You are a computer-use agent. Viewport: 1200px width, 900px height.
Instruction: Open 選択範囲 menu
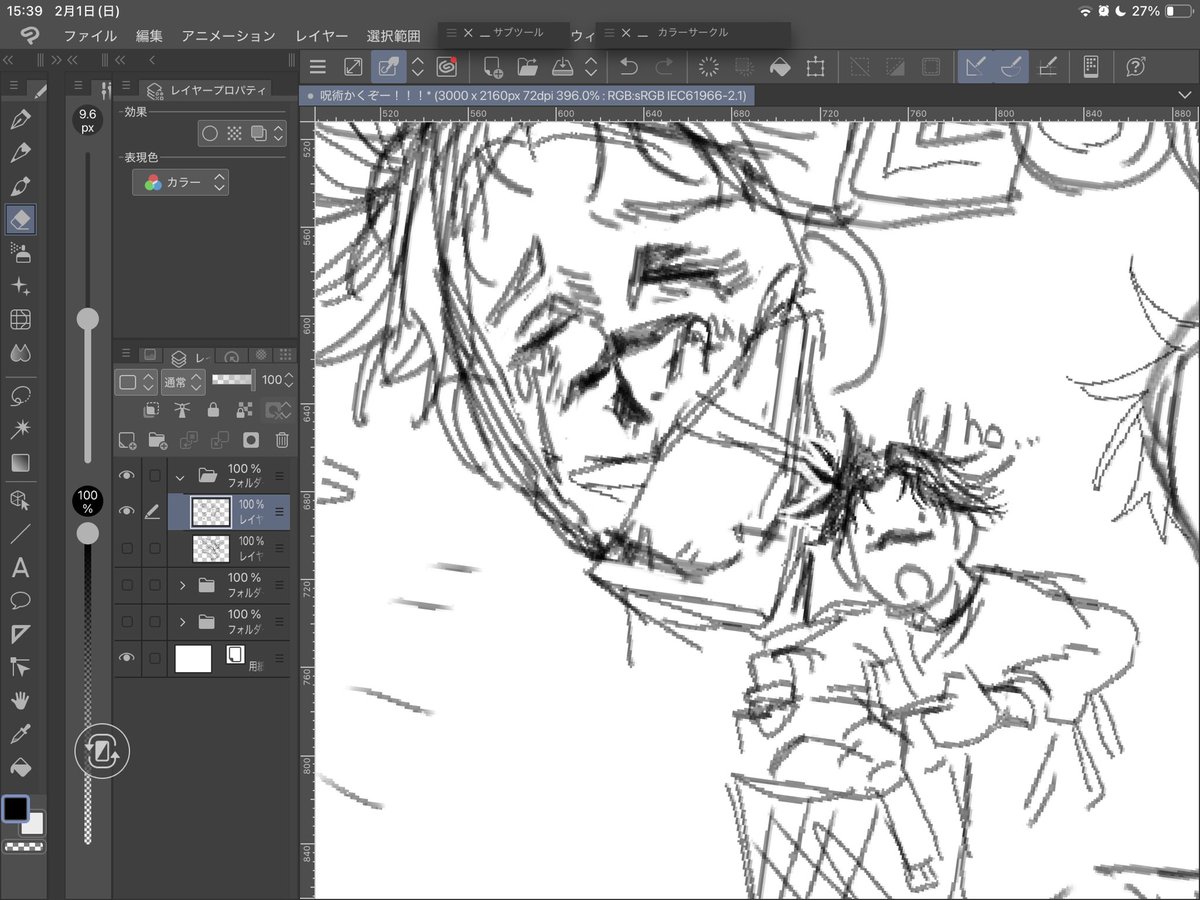(393, 36)
